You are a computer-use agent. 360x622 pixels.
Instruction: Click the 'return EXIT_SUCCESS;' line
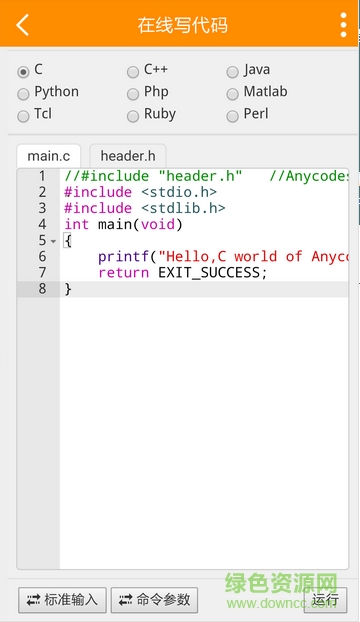(x=183, y=273)
